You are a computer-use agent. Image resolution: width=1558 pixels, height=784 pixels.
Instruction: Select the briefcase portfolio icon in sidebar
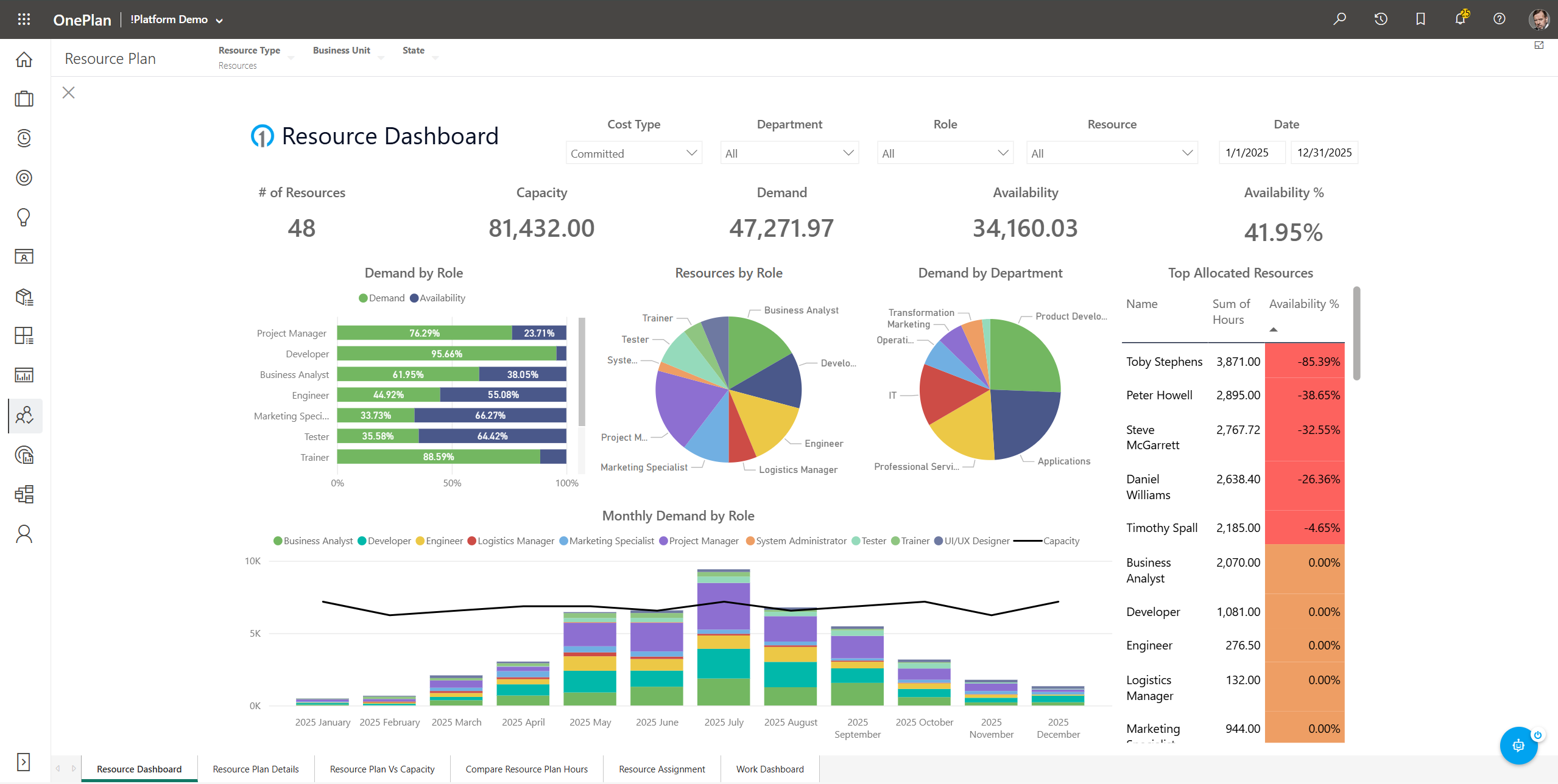24,99
